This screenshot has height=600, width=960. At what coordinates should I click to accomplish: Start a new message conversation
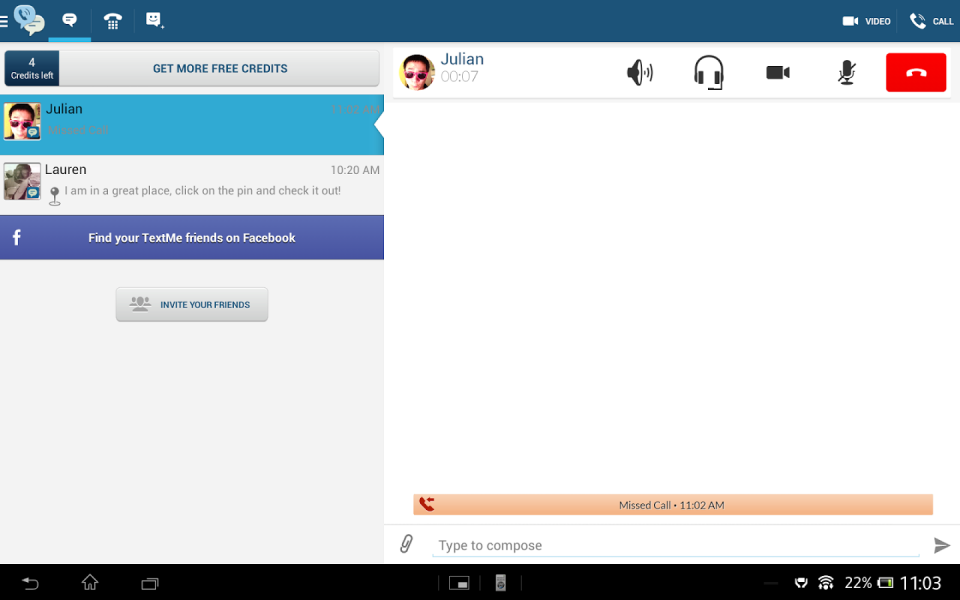(154, 21)
